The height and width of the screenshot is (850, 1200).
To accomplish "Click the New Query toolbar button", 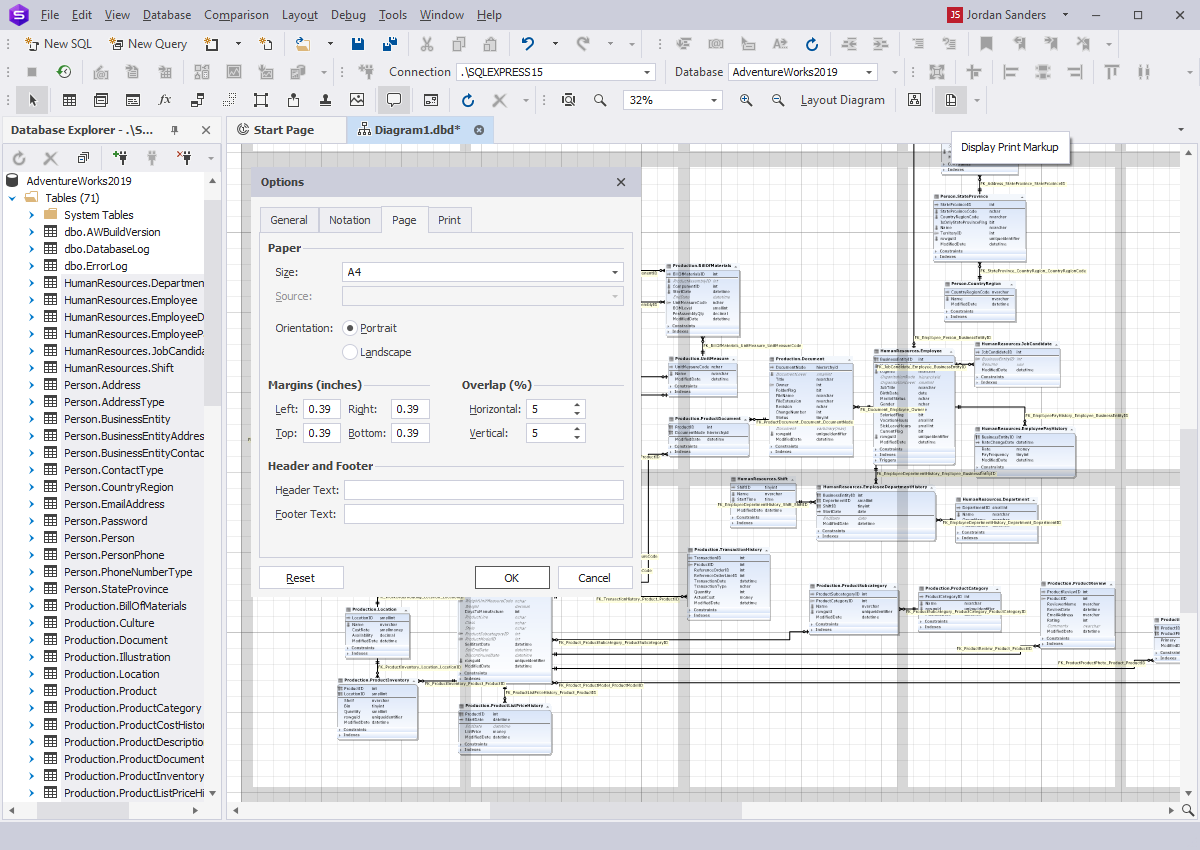I will [x=148, y=44].
